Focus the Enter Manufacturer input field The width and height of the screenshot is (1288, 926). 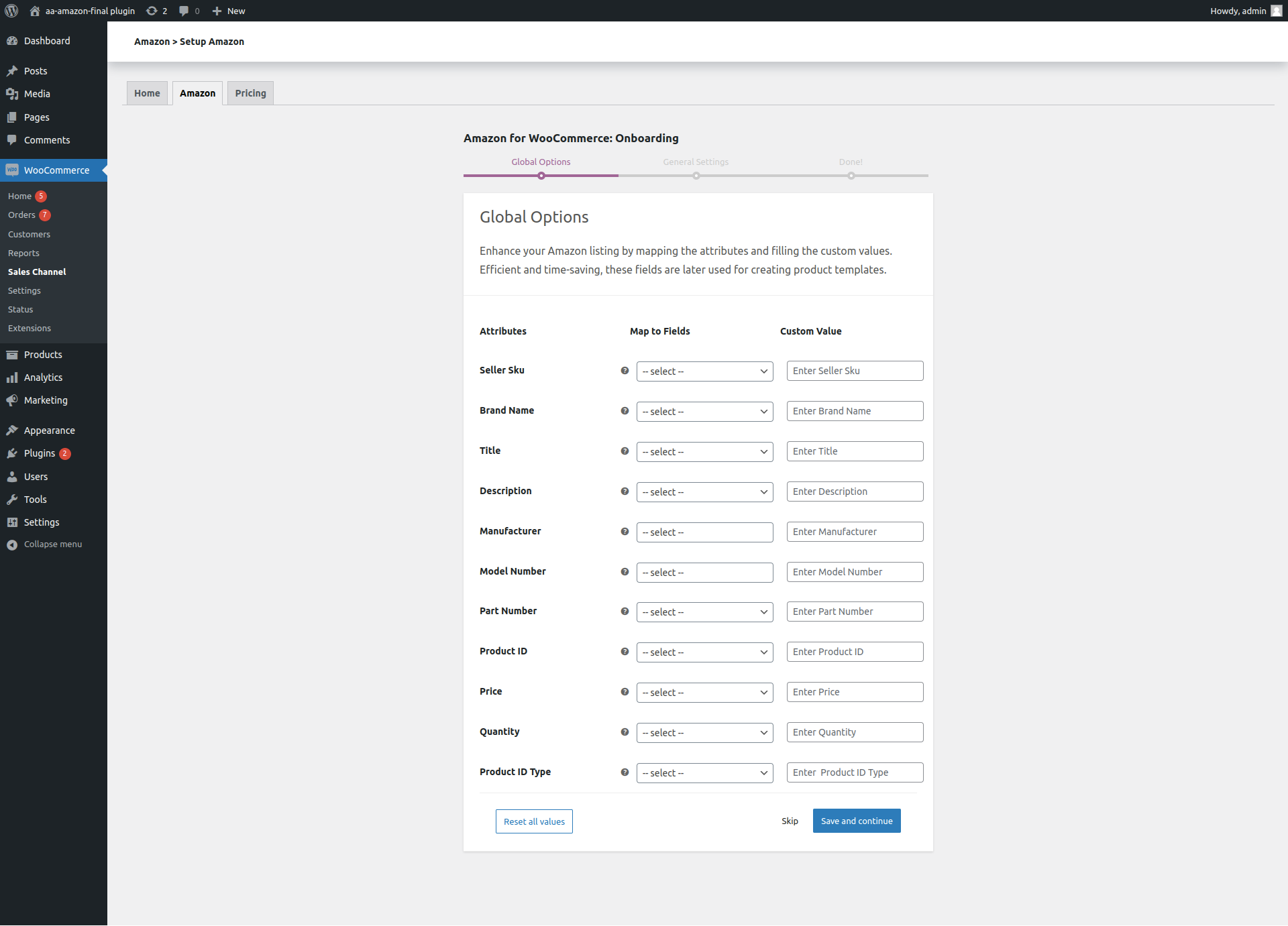pos(855,532)
